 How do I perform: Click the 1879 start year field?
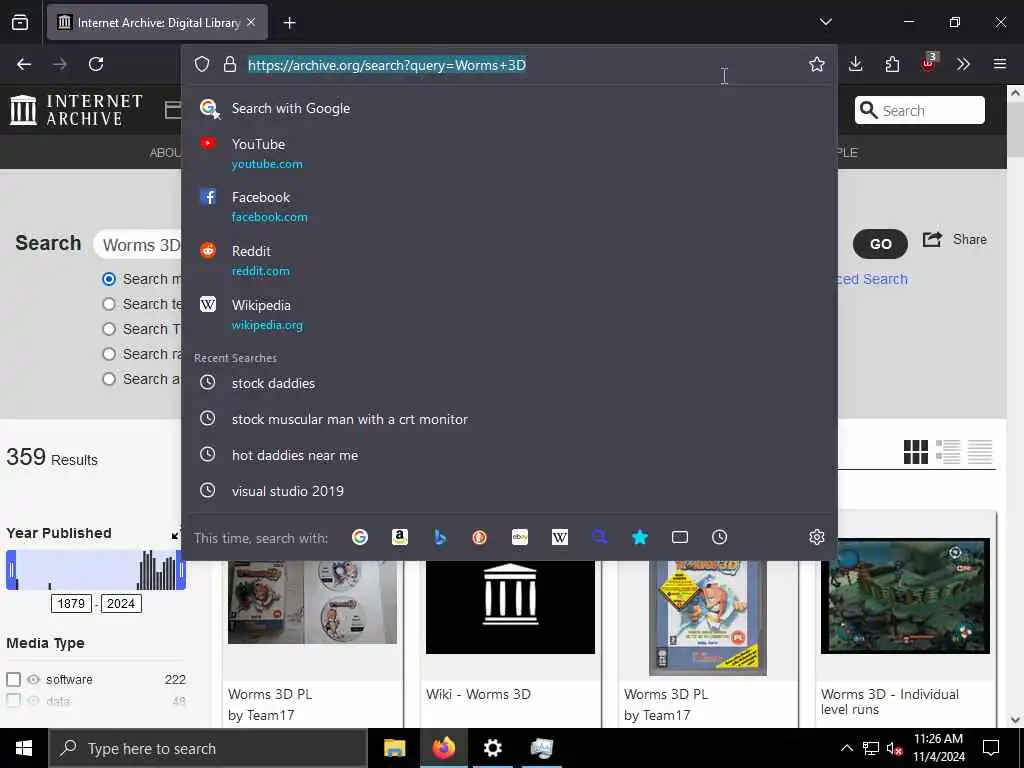pos(71,603)
